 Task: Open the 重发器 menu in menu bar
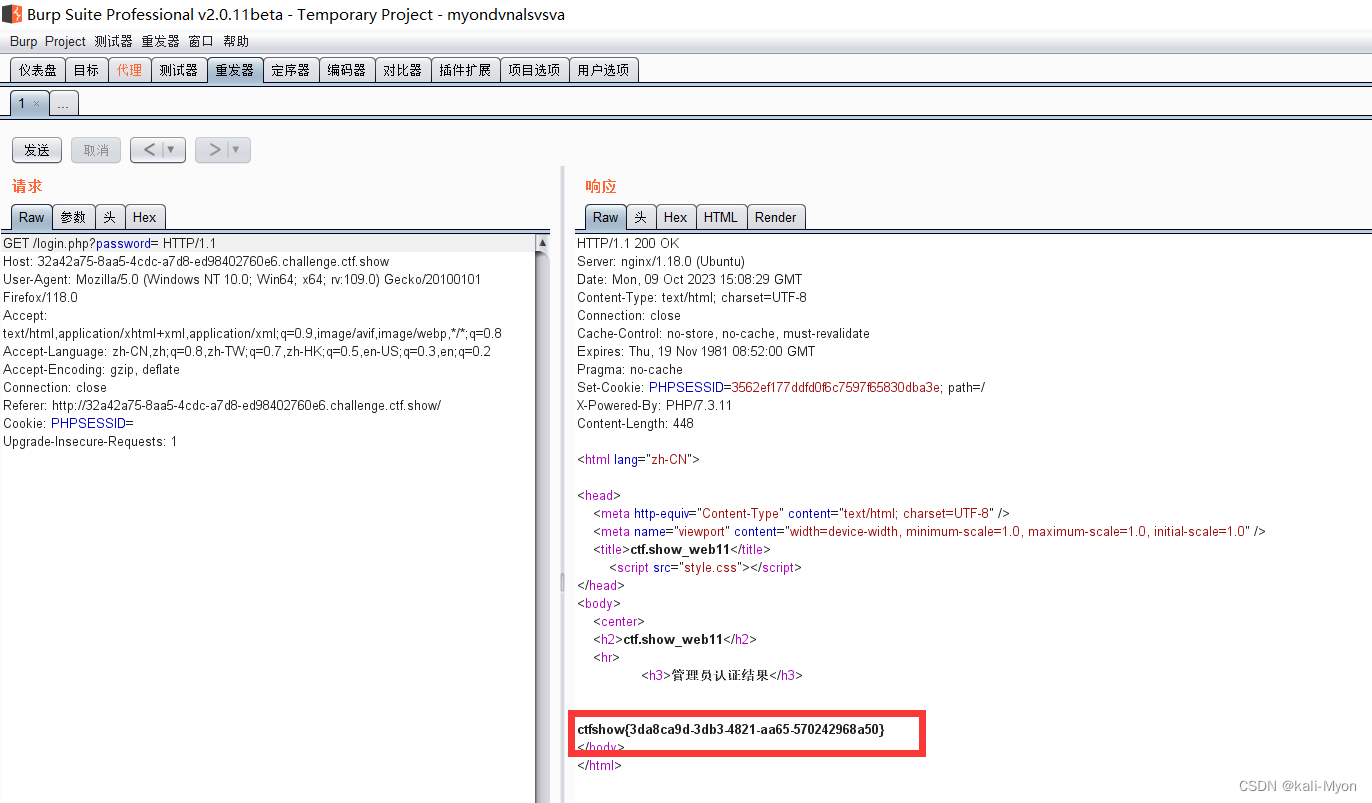tap(160, 41)
